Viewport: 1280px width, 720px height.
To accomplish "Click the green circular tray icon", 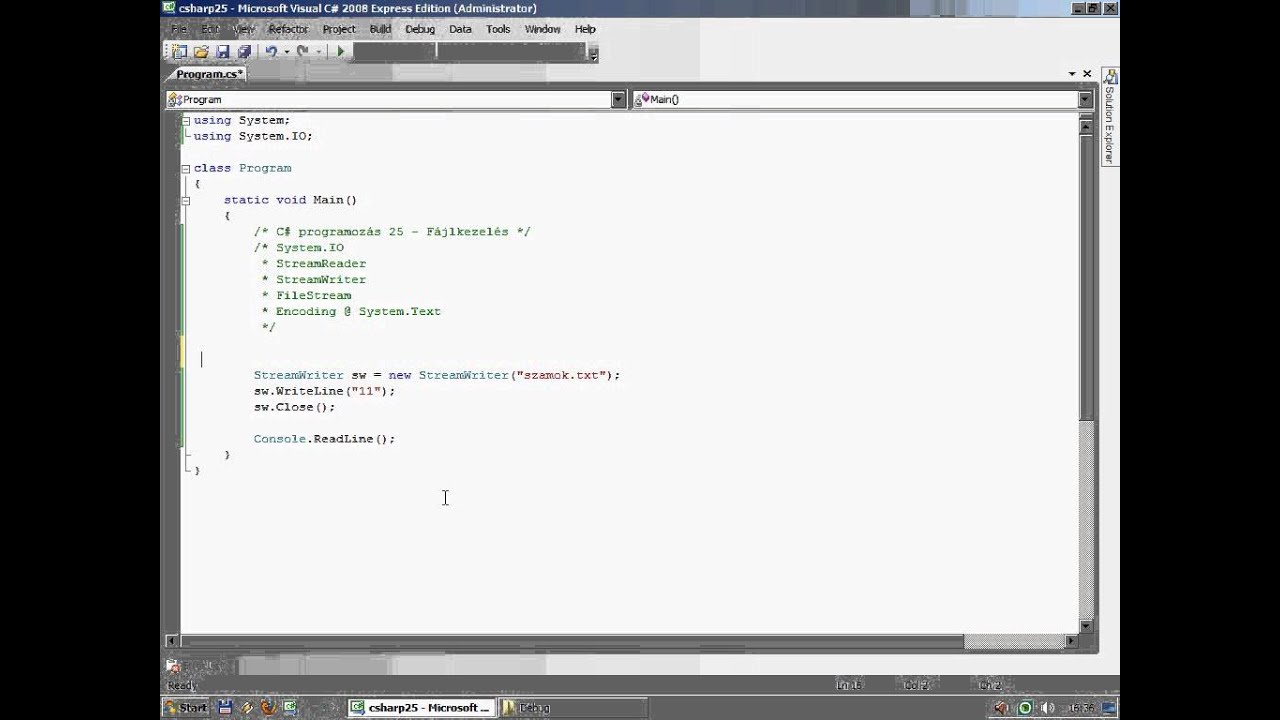I will [x=1025, y=708].
